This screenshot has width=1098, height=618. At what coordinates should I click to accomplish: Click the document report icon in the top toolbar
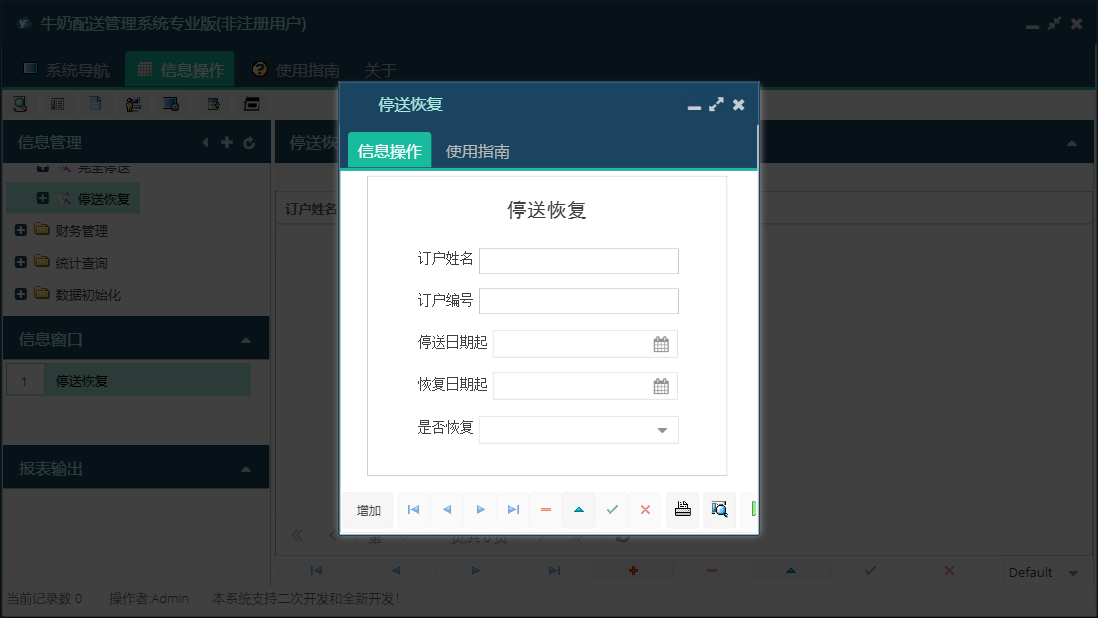pos(95,103)
